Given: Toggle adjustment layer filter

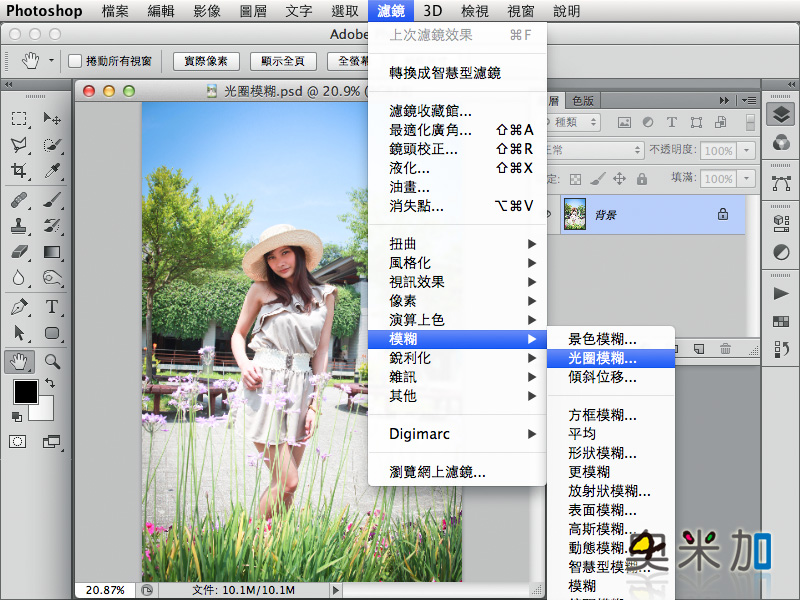Looking at the screenshot, I should (648, 122).
